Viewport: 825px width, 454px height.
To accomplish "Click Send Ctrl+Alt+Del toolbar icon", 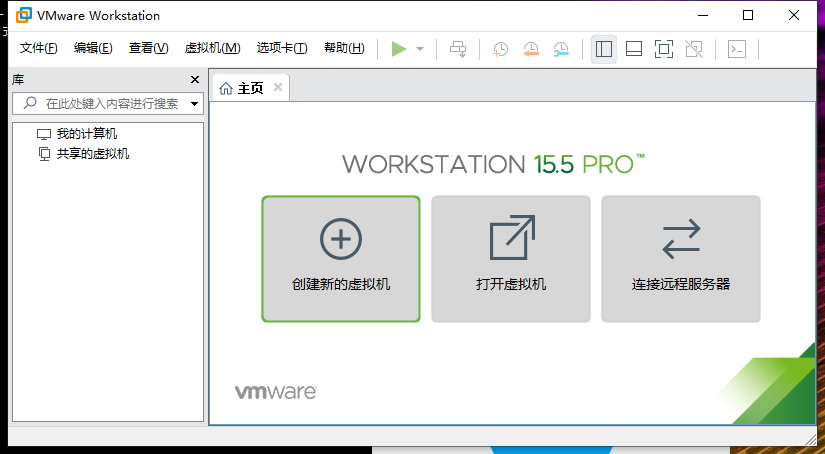I will 458,49.
